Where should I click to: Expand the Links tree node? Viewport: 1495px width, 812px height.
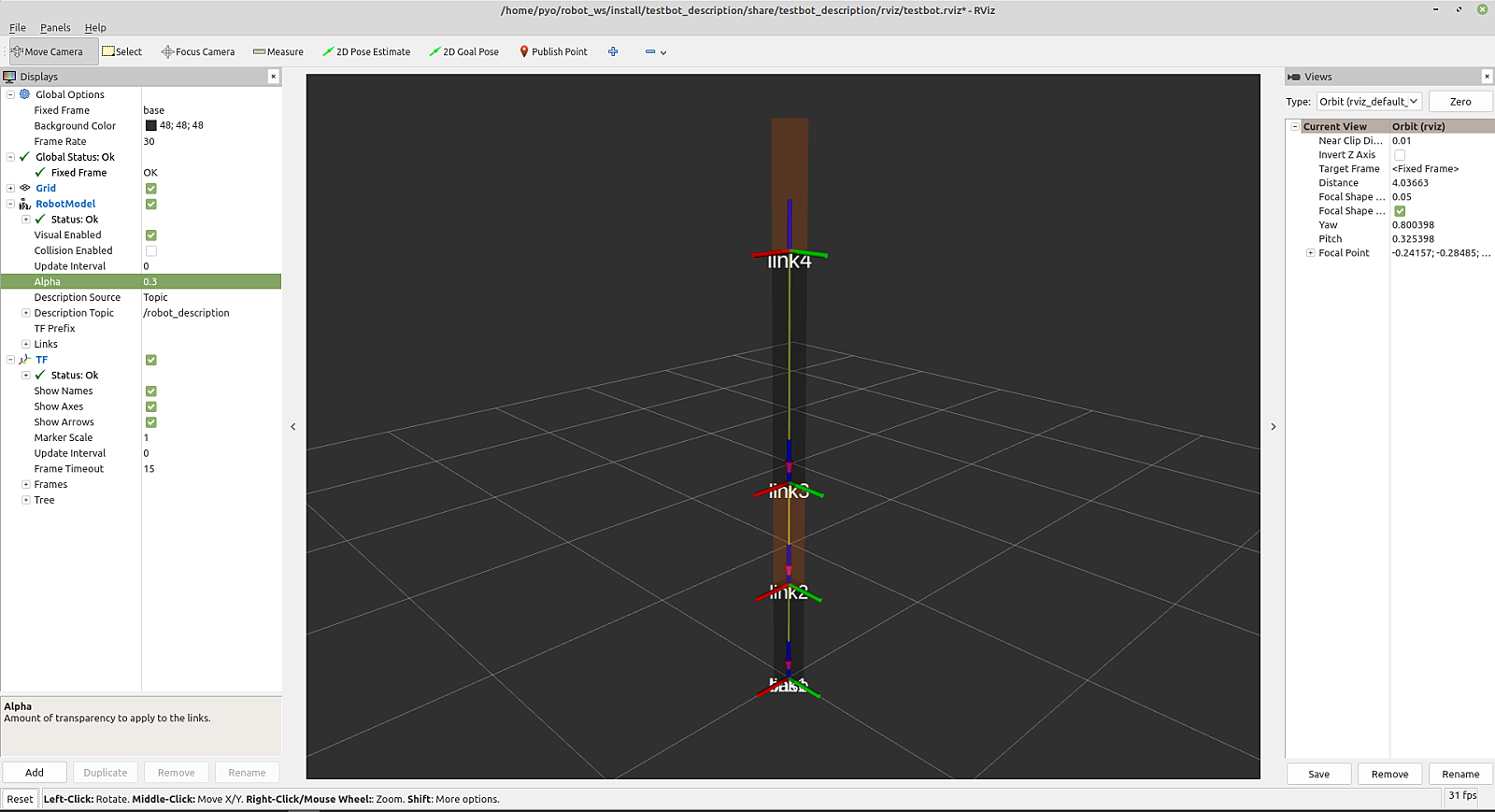point(26,345)
